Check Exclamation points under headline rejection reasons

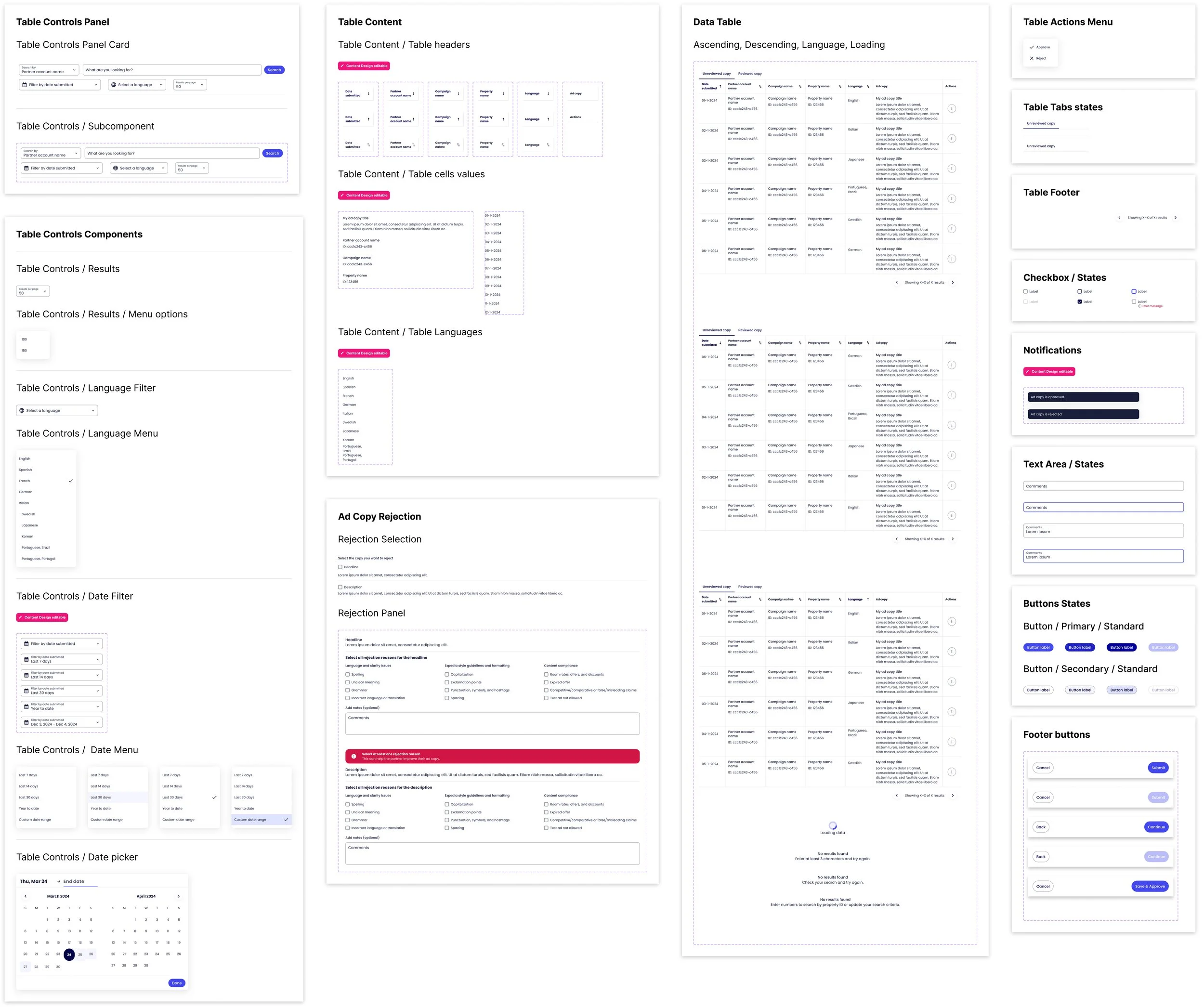pos(446,682)
